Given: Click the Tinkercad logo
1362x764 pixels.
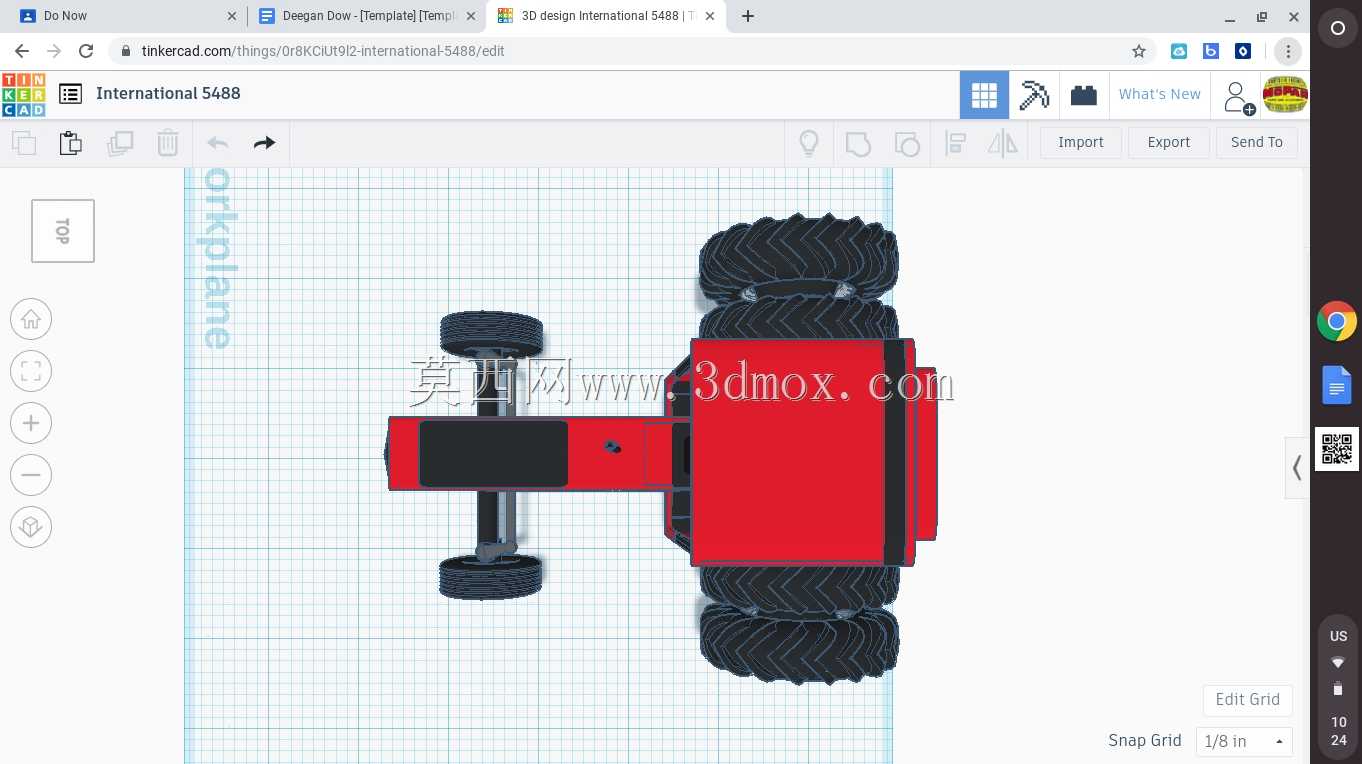Looking at the screenshot, I should click(x=23, y=94).
